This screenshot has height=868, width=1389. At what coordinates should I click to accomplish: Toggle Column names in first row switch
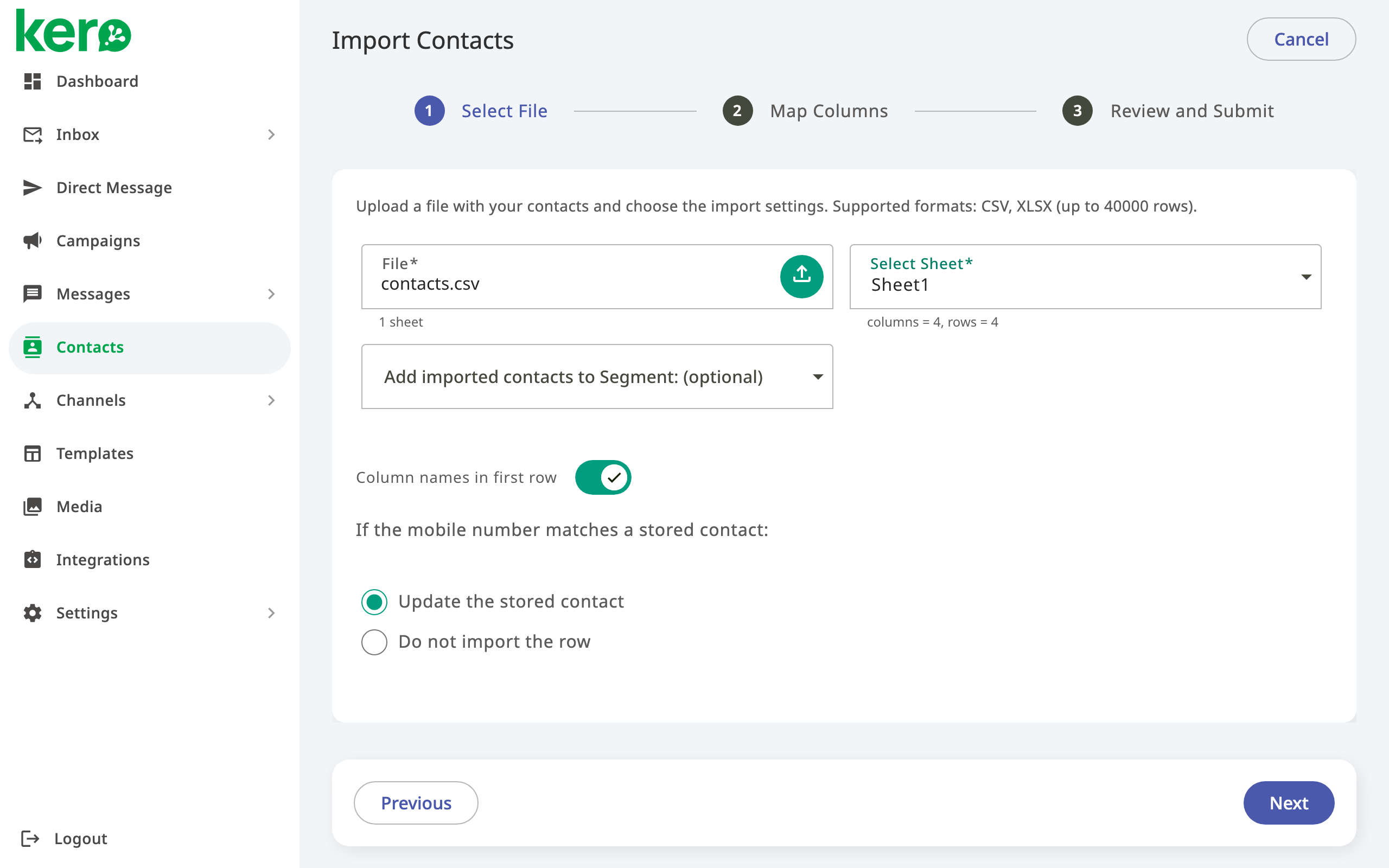[x=603, y=477]
